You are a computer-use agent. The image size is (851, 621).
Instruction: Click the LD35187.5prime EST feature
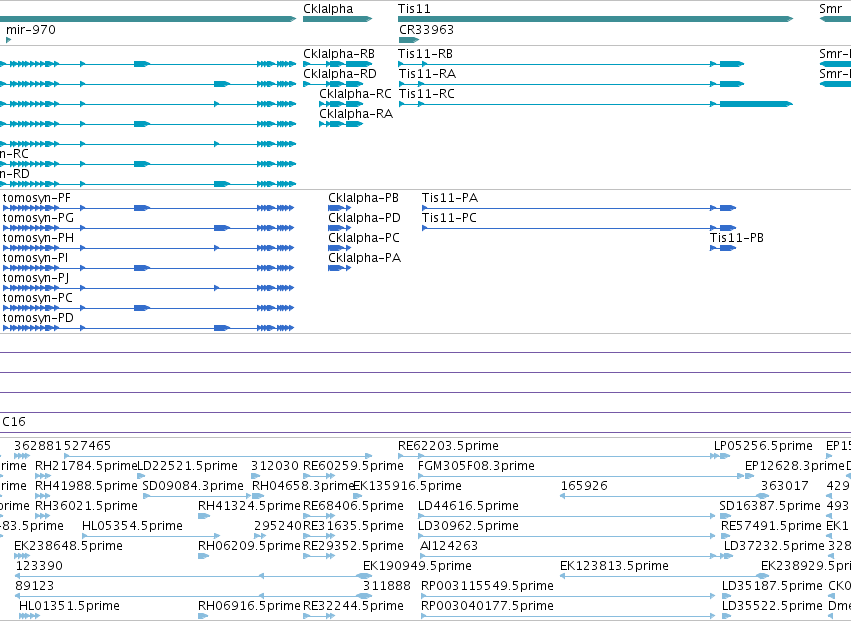coord(726,596)
